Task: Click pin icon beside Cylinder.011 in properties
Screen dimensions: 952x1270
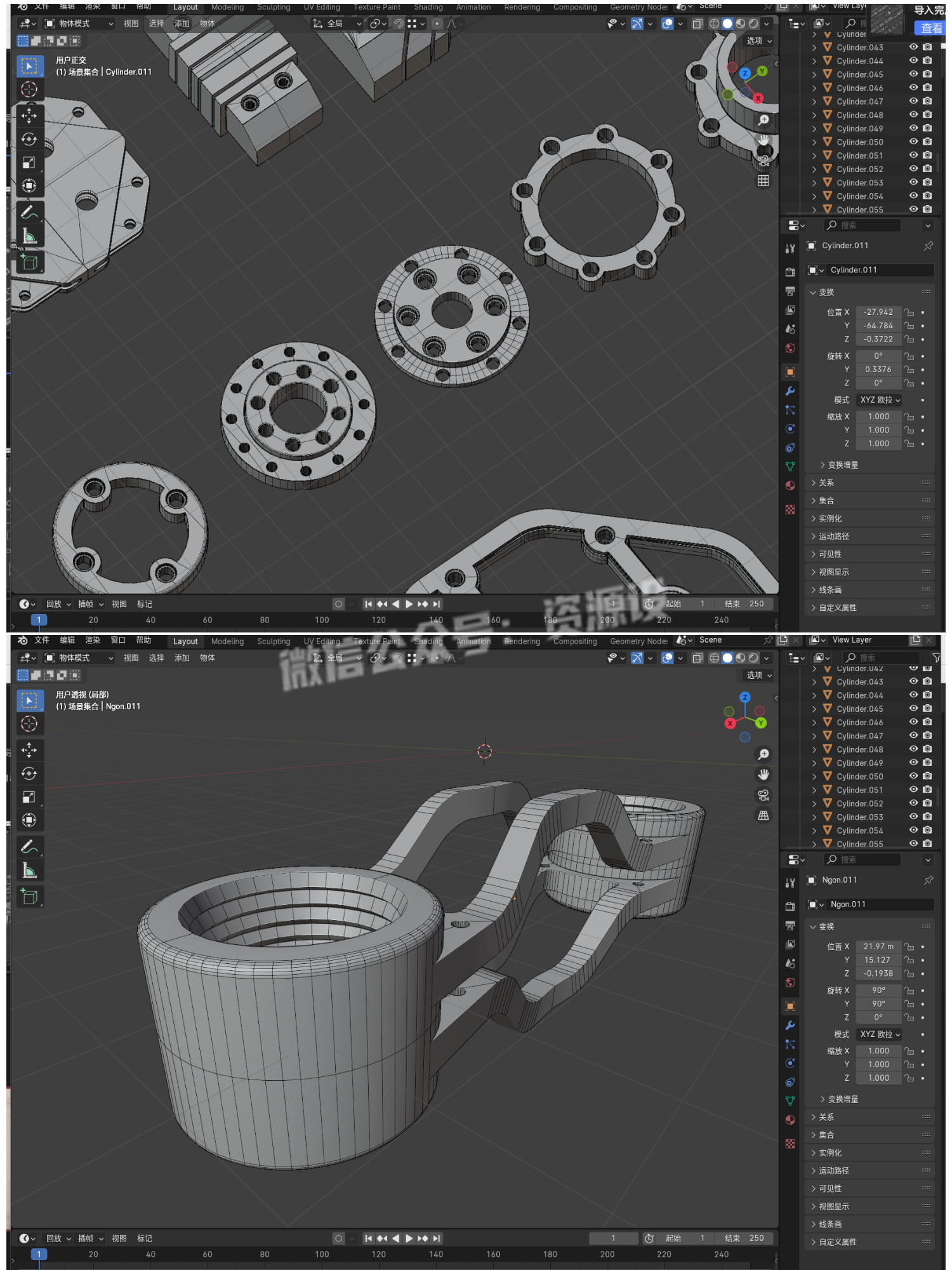Action: (929, 246)
